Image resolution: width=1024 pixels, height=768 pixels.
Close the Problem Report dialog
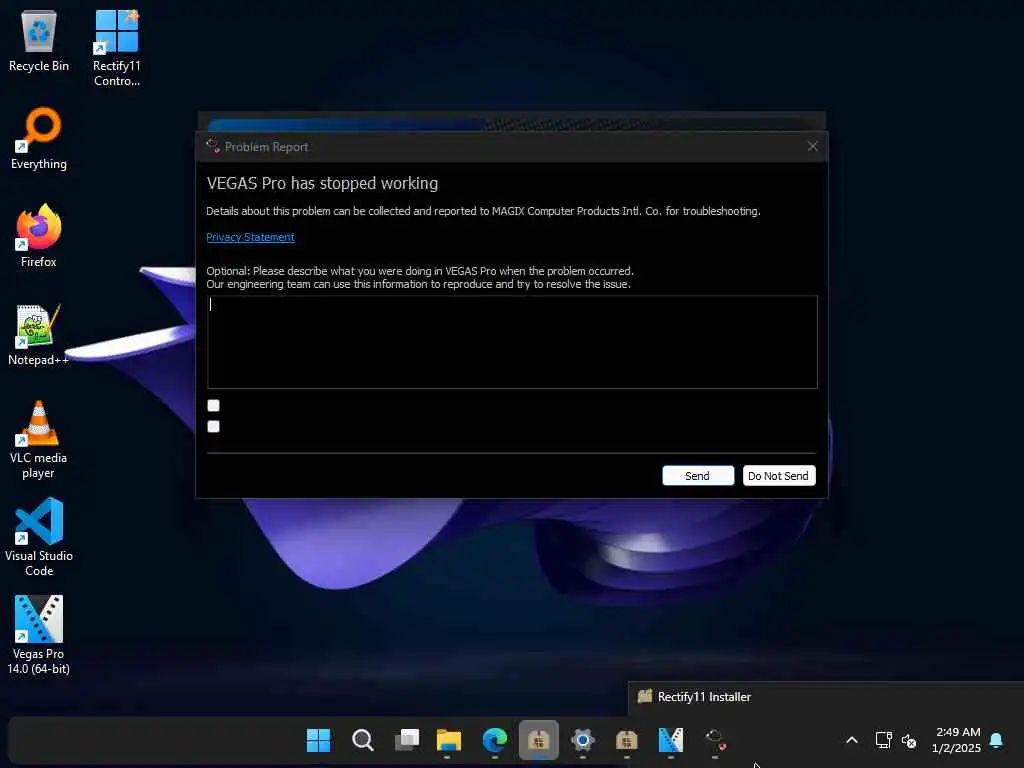[x=812, y=146]
